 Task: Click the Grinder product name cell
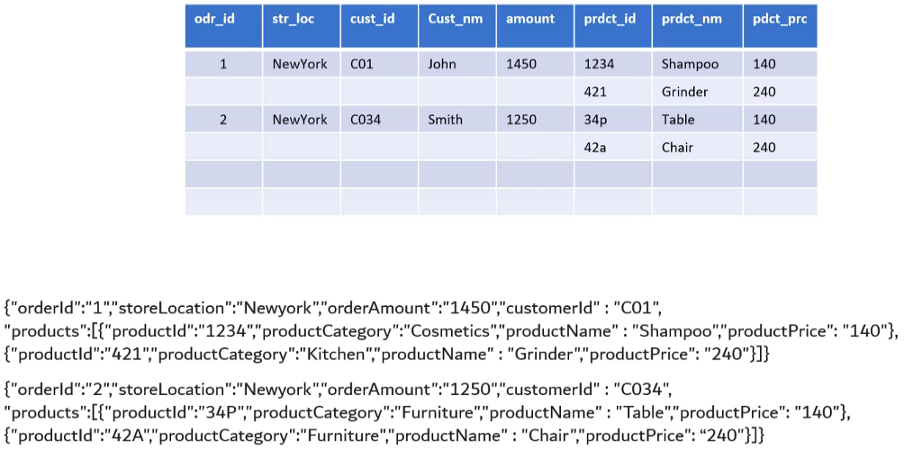(685, 92)
